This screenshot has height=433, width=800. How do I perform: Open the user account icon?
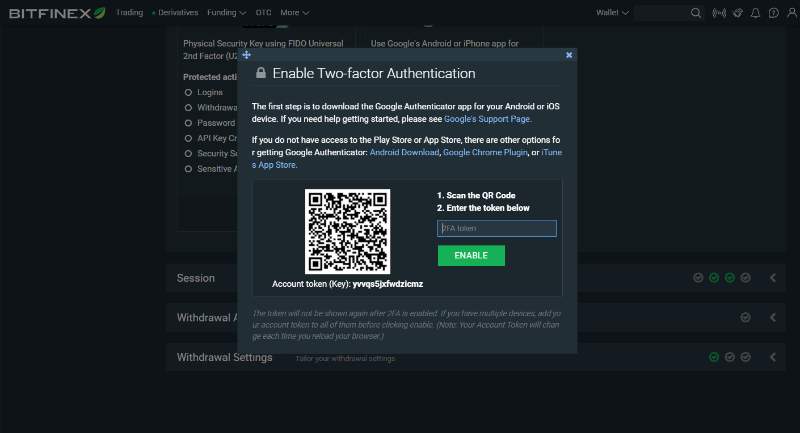792,13
